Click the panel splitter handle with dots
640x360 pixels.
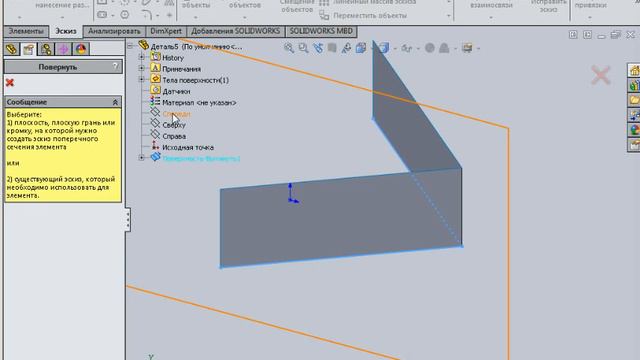click(x=128, y=219)
